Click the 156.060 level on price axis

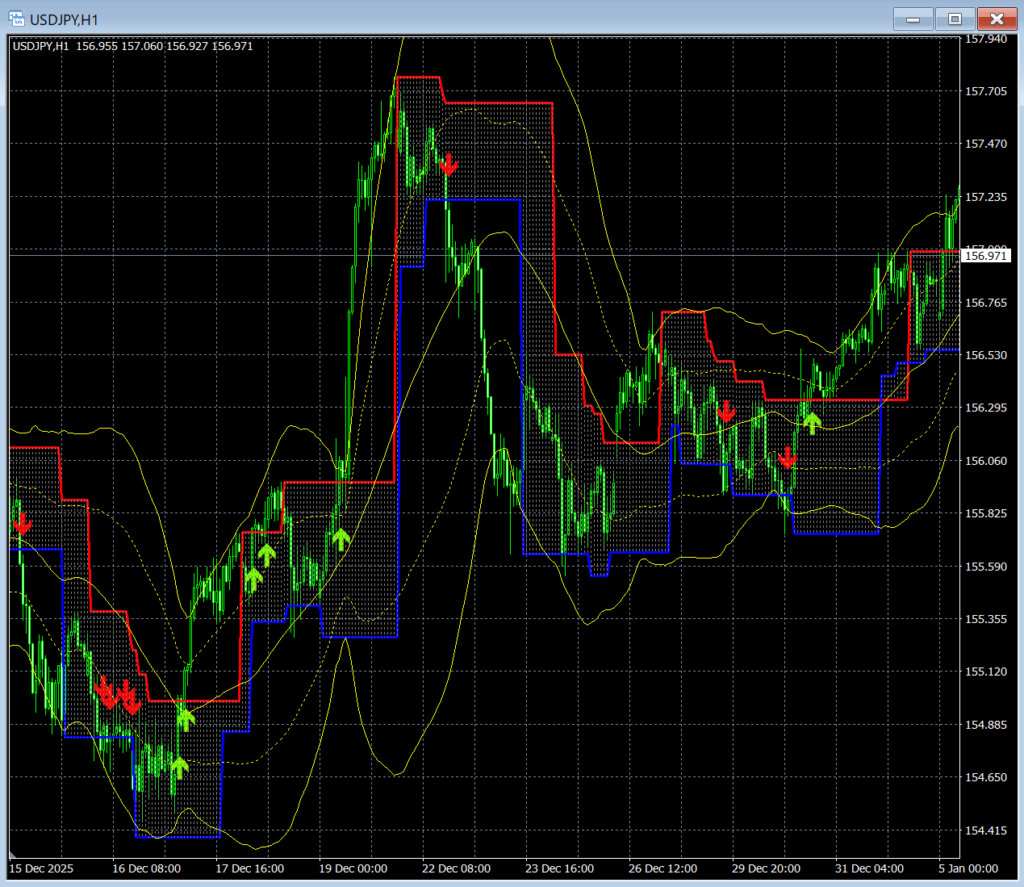[986, 461]
